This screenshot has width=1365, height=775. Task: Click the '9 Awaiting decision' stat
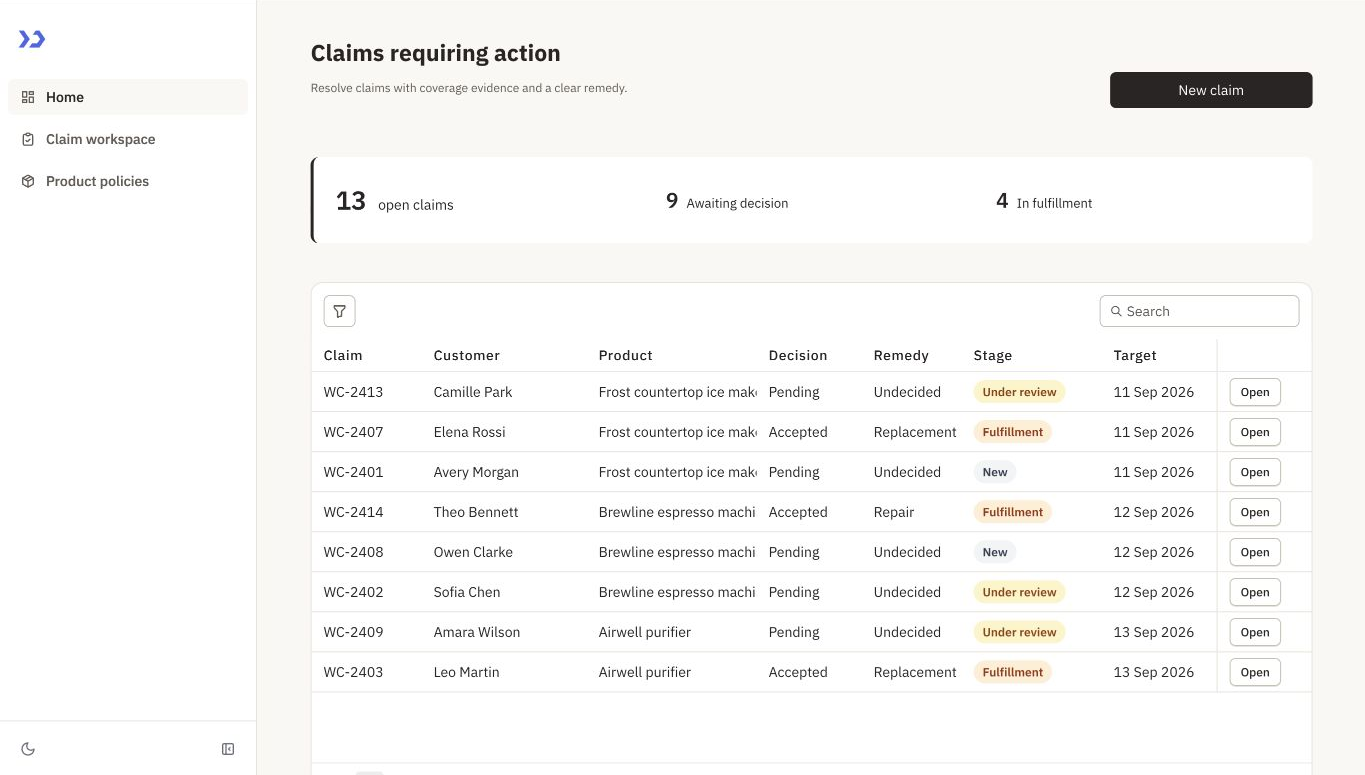click(x=727, y=202)
